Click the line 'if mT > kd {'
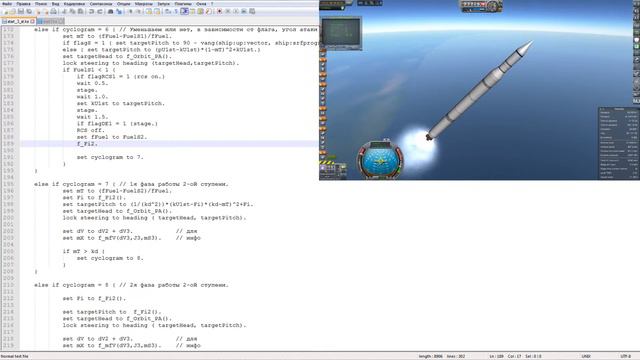 coord(84,251)
